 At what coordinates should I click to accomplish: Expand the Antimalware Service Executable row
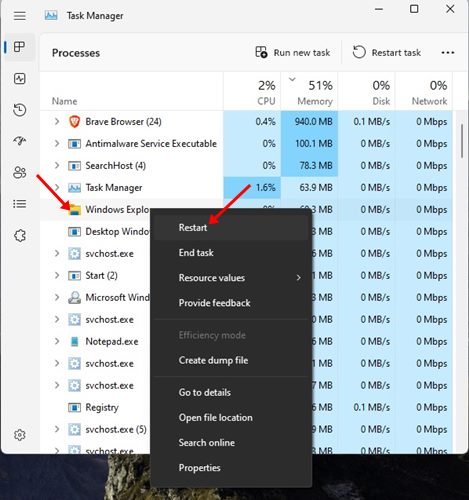point(57,144)
